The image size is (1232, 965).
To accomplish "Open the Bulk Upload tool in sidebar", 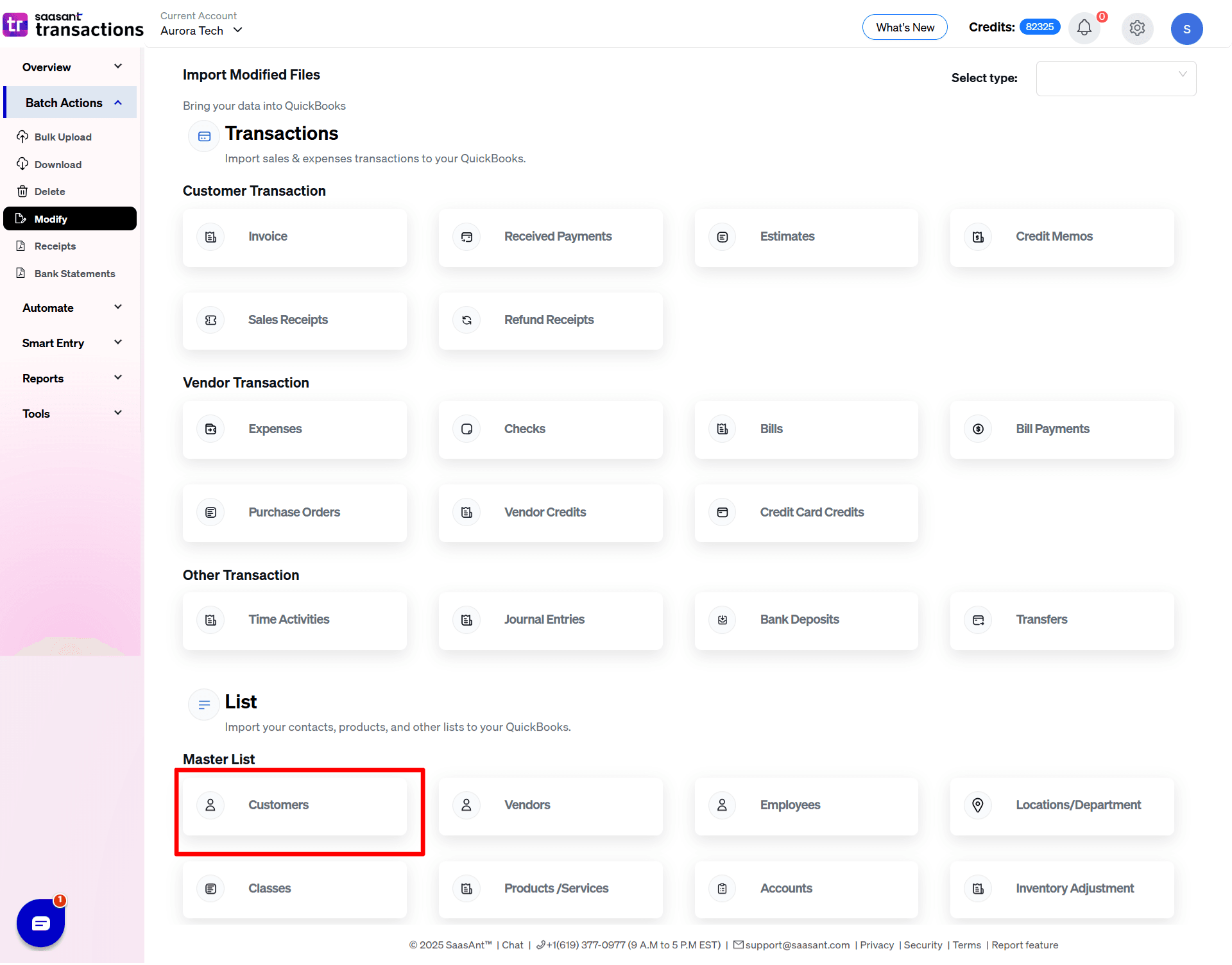I will (x=62, y=137).
